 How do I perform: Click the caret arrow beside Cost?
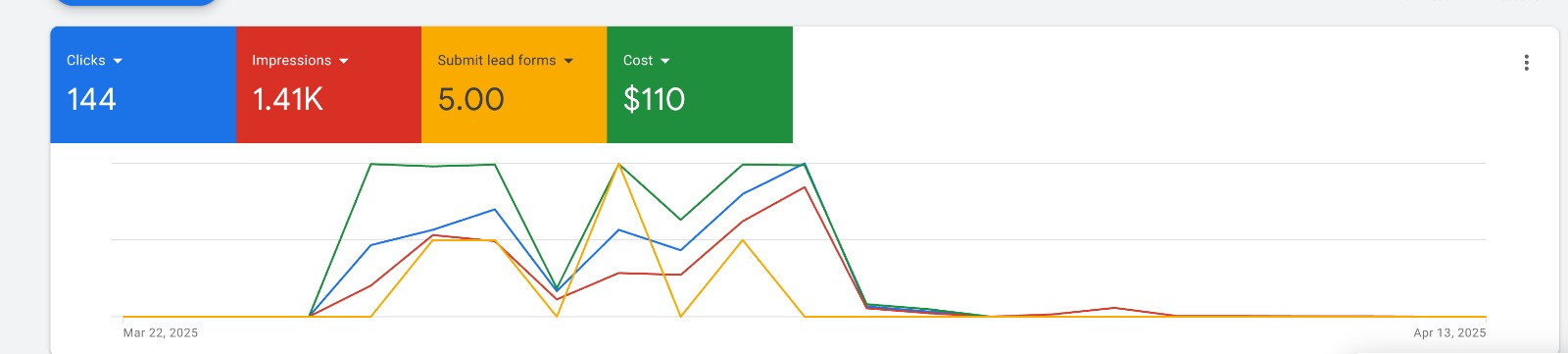point(665,61)
